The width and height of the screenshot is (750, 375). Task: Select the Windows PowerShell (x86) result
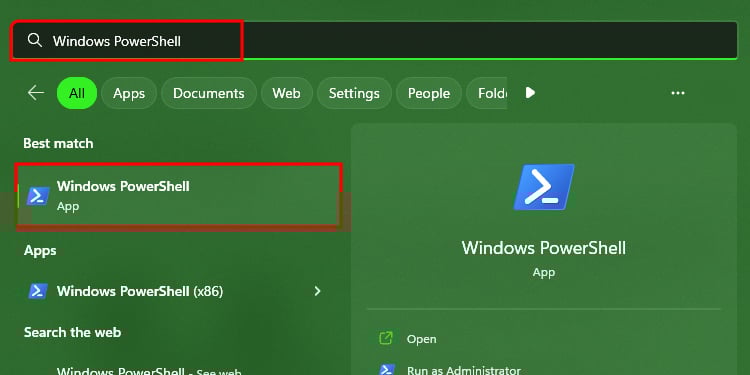[179, 291]
